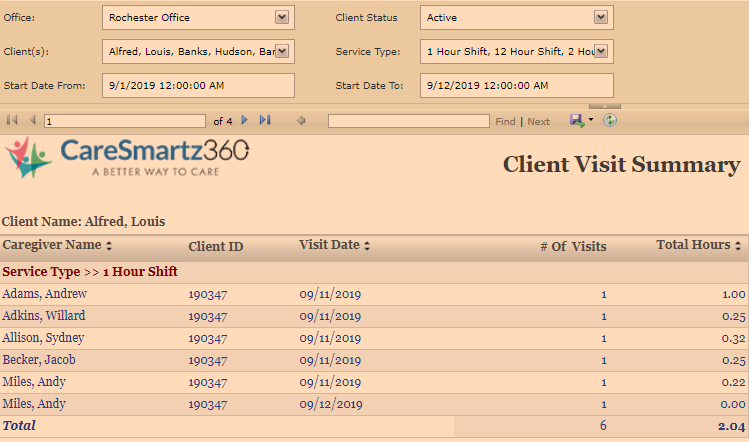
Task: Click the 1.00 hours for Adams, Andrew
Action: 734,294
